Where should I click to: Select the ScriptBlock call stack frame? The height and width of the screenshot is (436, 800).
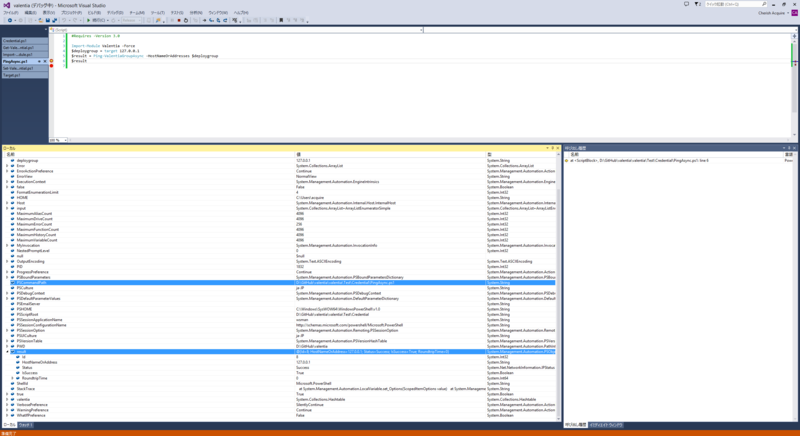[679, 161]
